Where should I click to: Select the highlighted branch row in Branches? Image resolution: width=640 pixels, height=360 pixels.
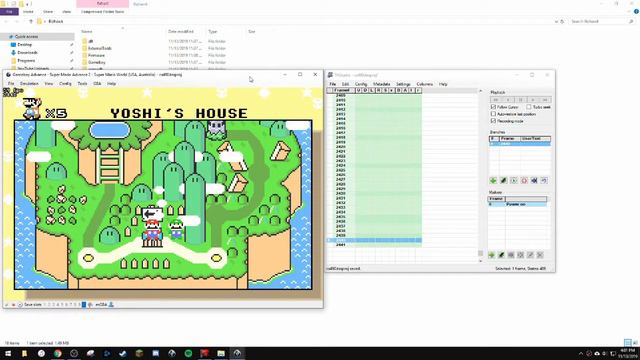[520, 144]
